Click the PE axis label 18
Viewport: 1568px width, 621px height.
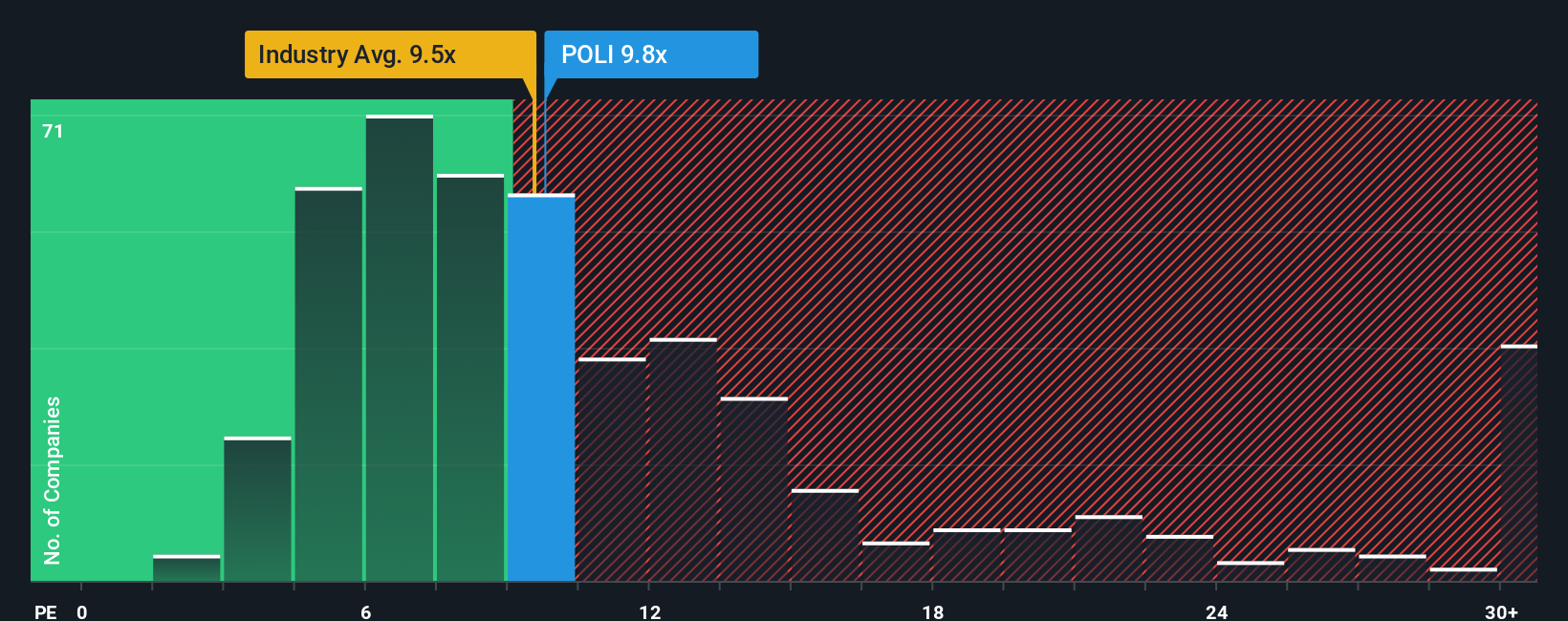[x=933, y=612]
